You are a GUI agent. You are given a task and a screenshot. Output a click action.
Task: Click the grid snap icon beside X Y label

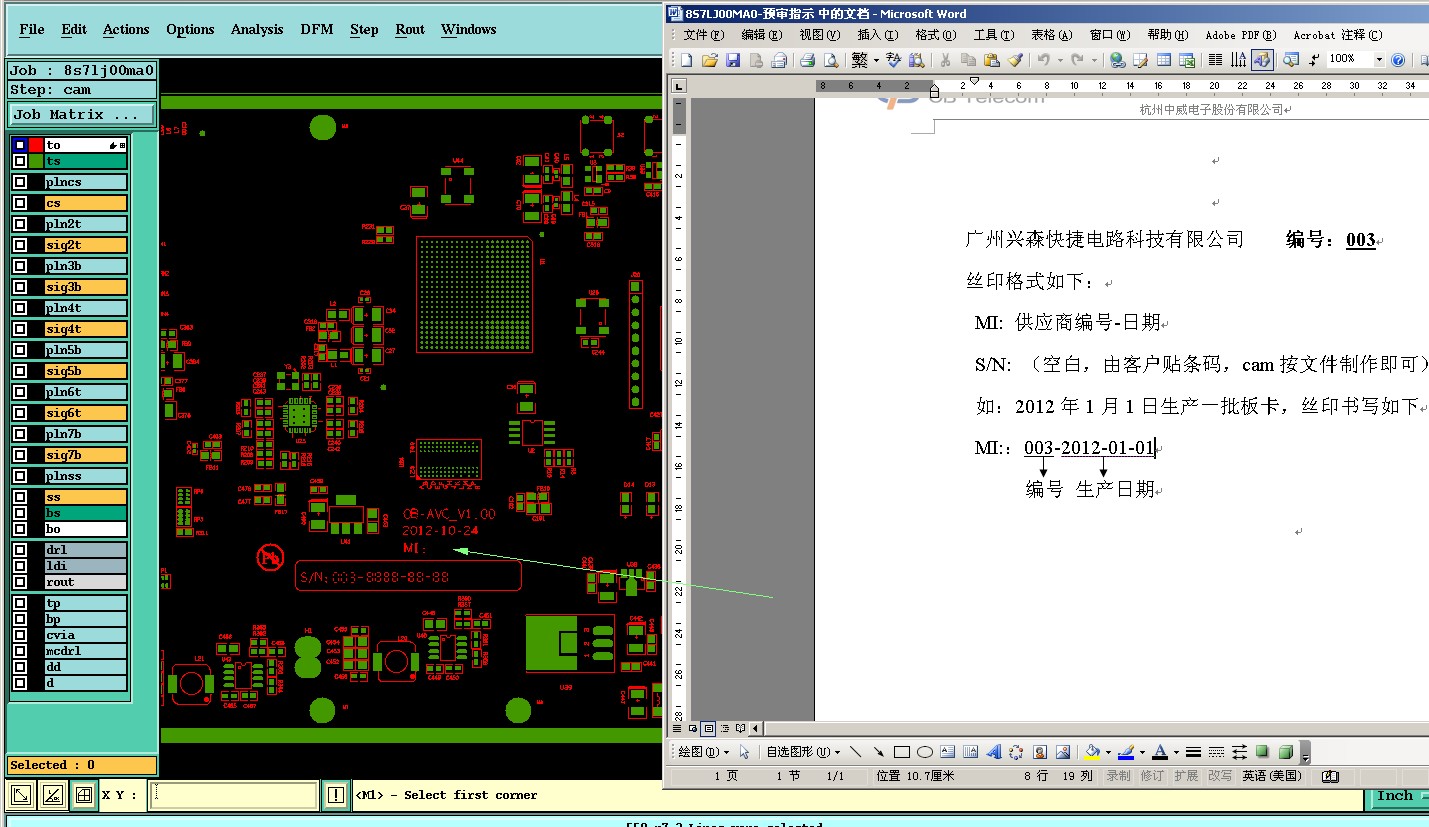(x=84, y=795)
